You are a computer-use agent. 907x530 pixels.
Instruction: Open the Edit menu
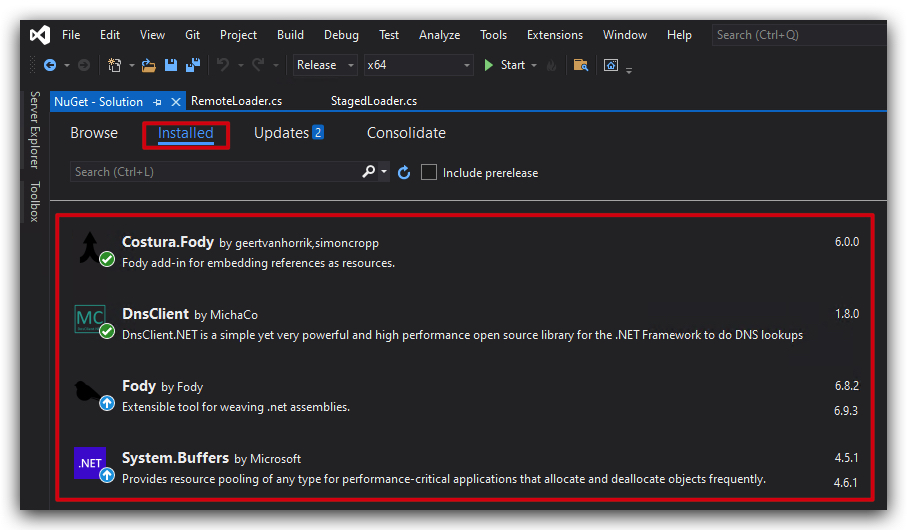point(110,35)
